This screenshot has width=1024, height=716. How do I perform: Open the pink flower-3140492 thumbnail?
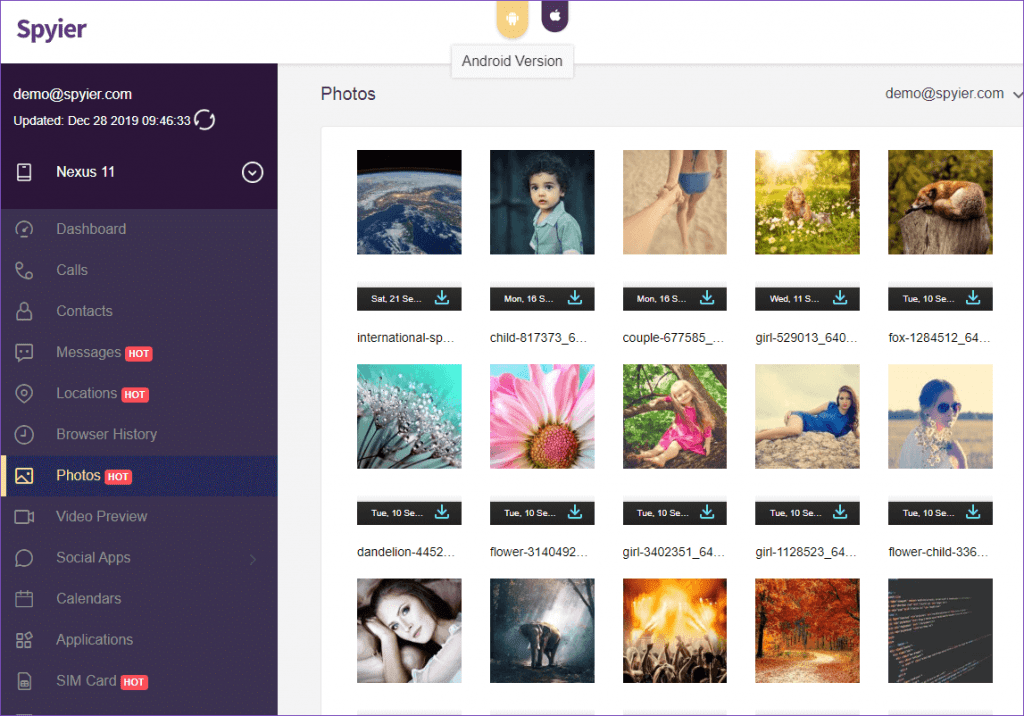pos(542,416)
